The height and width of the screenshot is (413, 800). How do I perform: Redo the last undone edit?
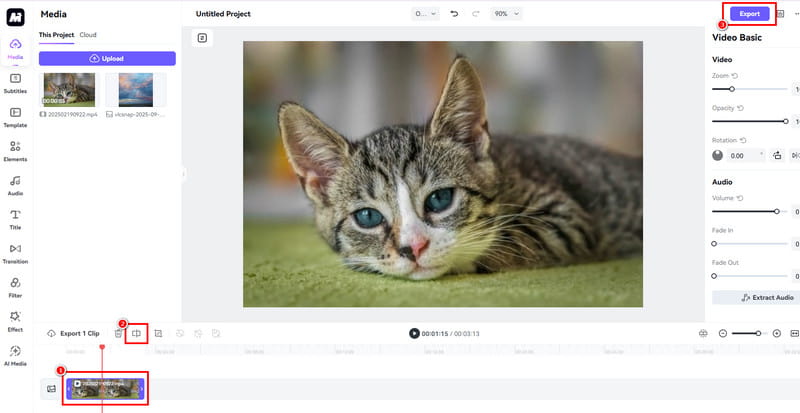pyautogui.click(x=476, y=14)
